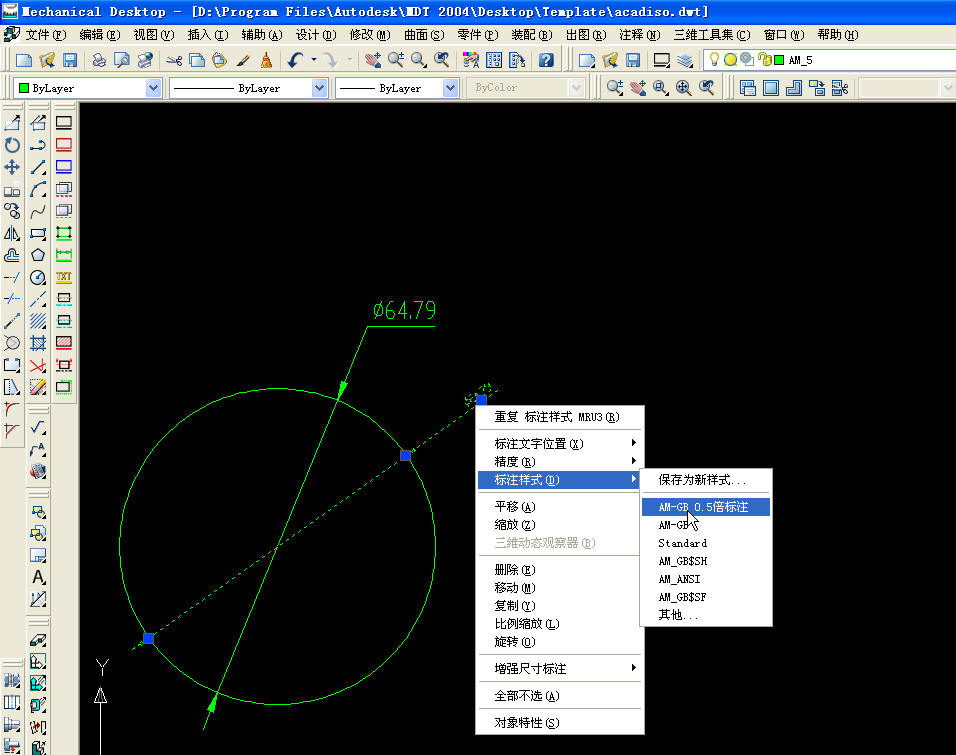Click the surface texture checkmark symbol icon

38,428
